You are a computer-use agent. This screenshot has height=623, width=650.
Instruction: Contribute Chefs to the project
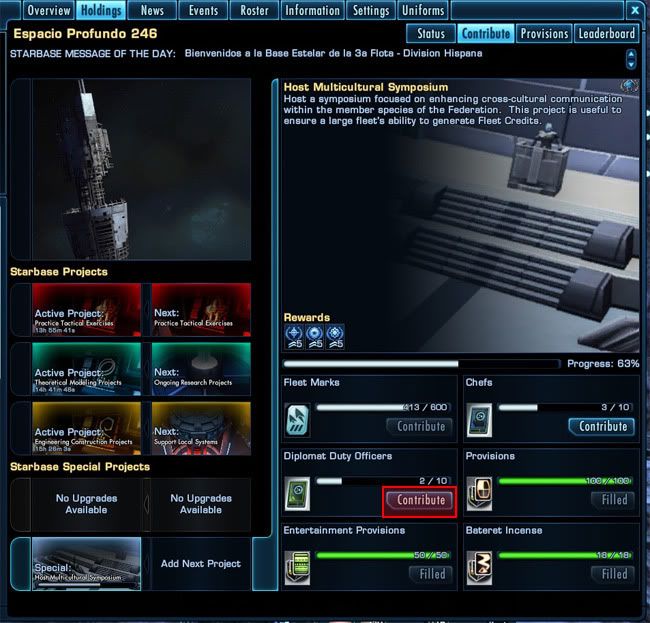coord(602,427)
